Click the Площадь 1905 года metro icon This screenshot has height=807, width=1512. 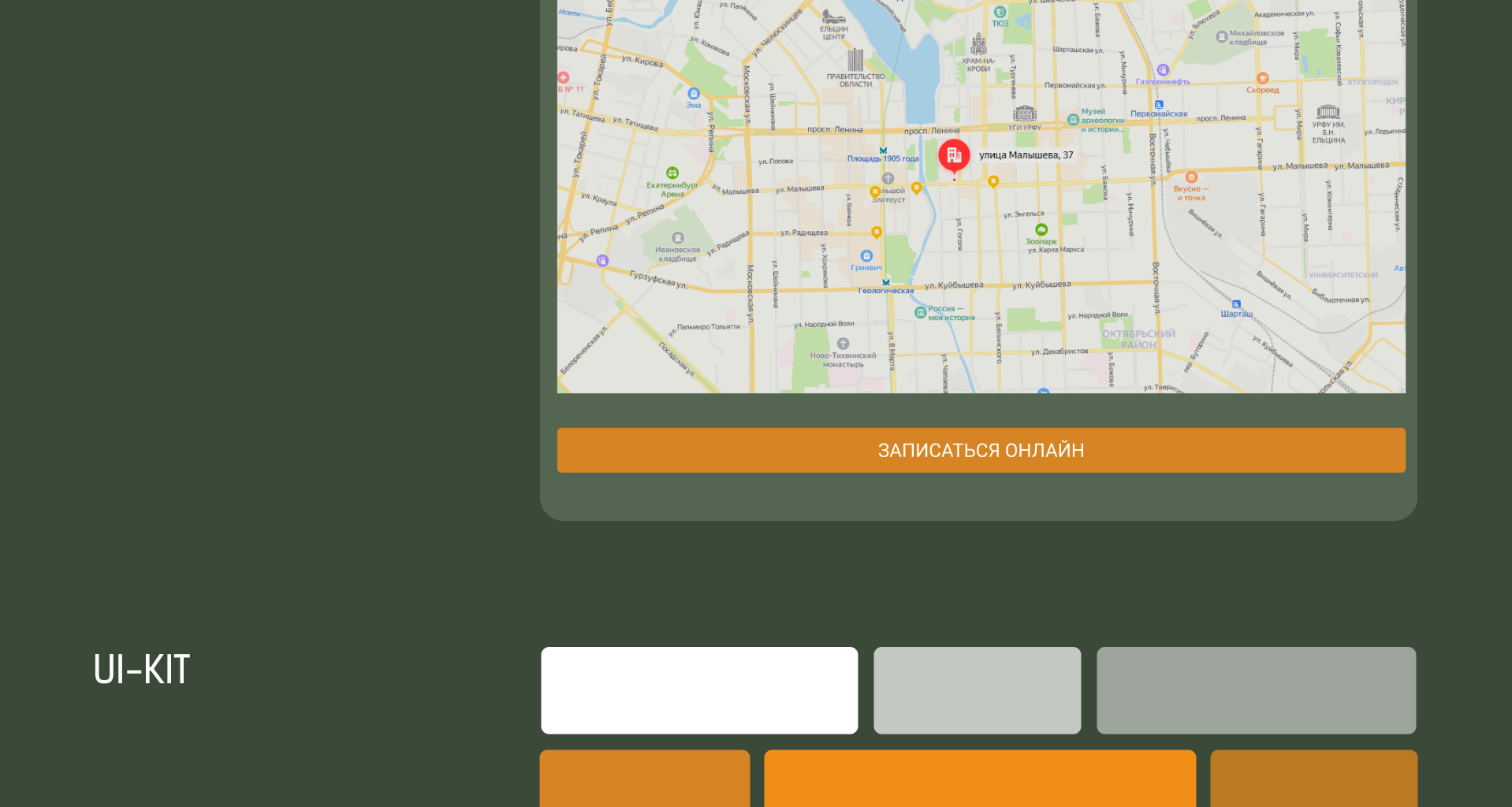(x=883, y=150)
